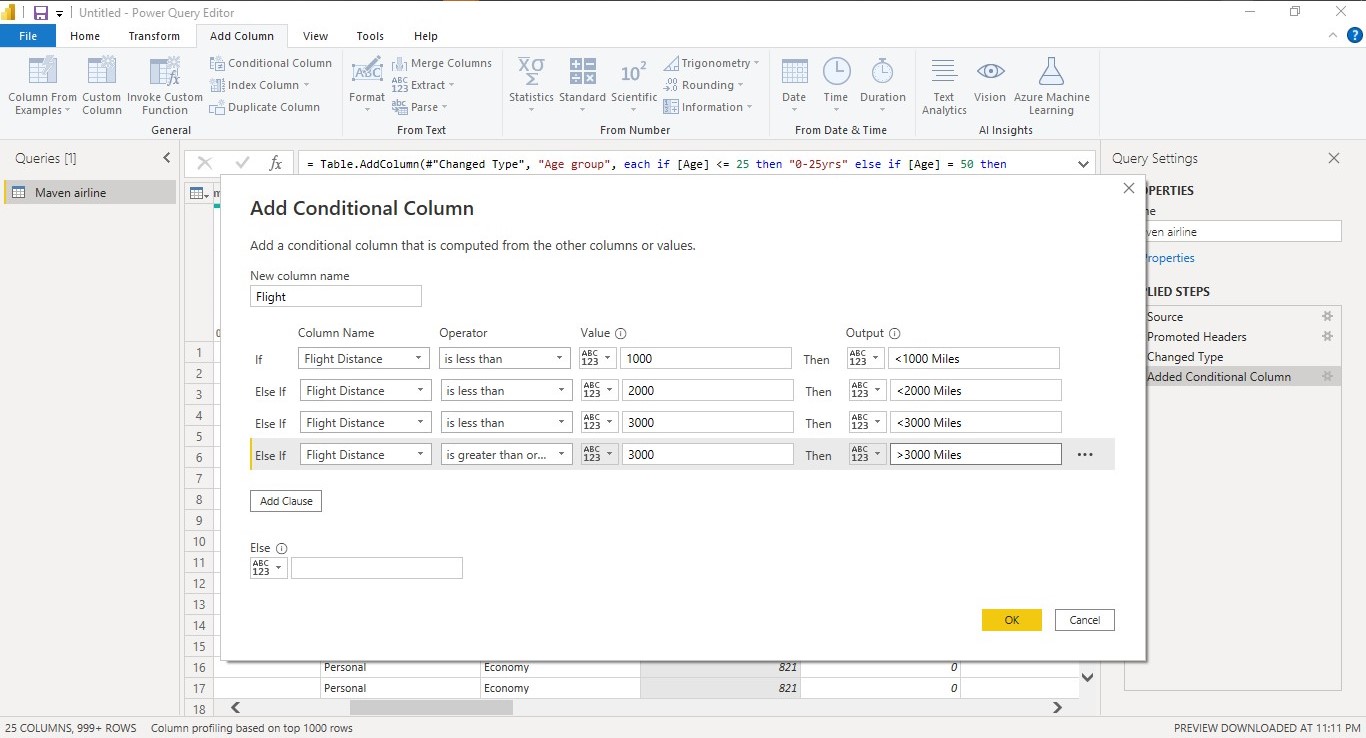Open the File tab
This screenshot has width=1366, height=738.
pyautogui.click(x=28, y=36)
